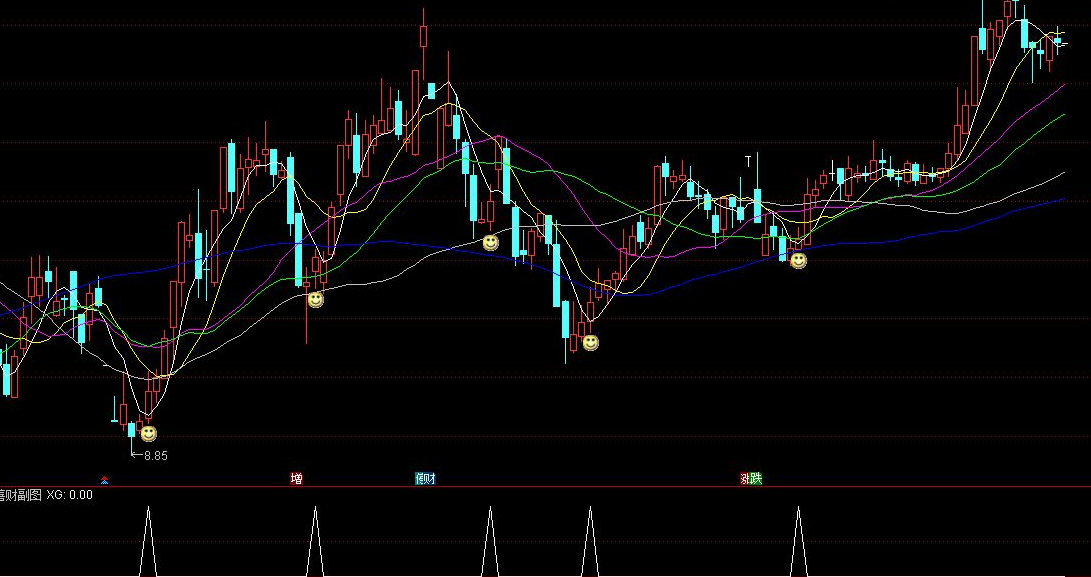Click the fourth smiley buy signal from left
1091x577 pixels.
(x=591, y=342)
